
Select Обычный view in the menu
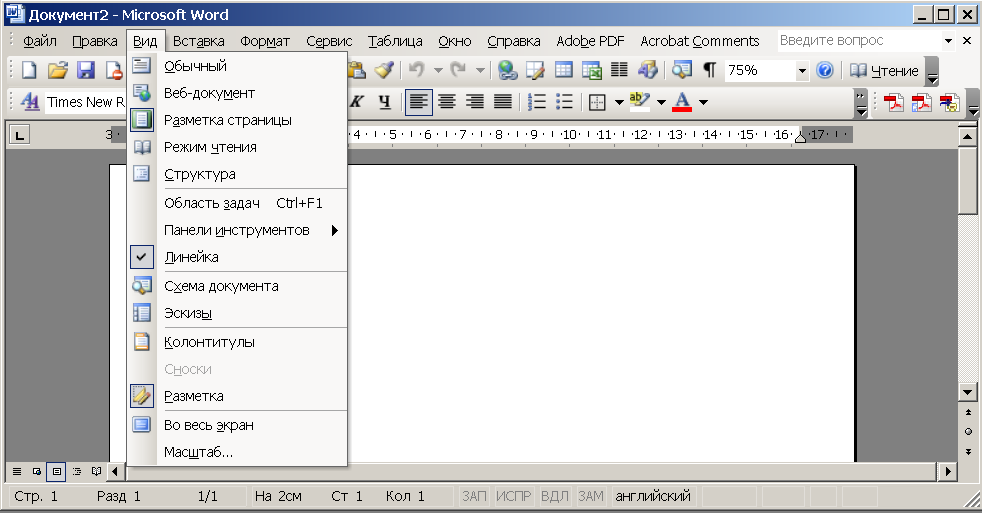237,66
